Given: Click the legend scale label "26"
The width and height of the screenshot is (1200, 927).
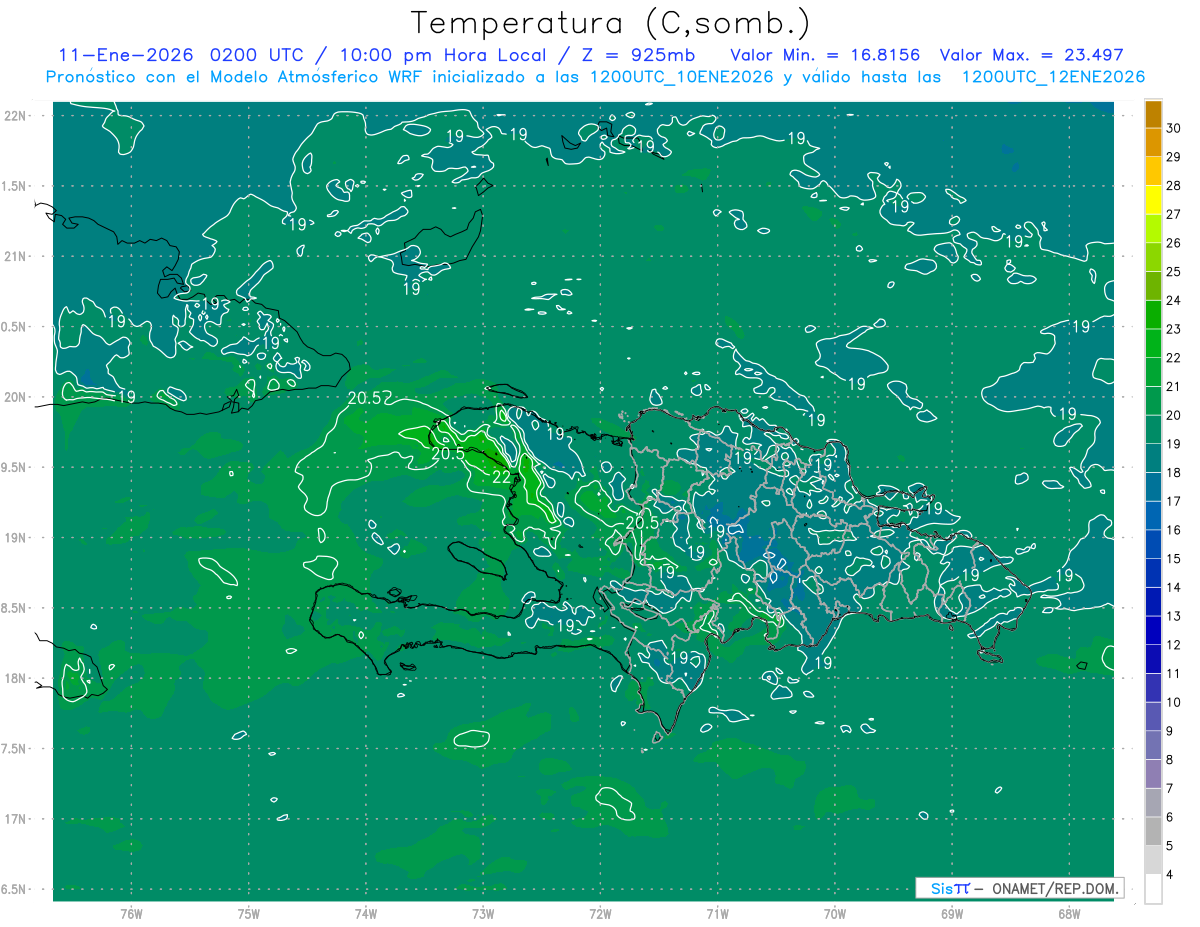Looking at the screenshot, I should pyautogui.click(x=1174, y=243).
